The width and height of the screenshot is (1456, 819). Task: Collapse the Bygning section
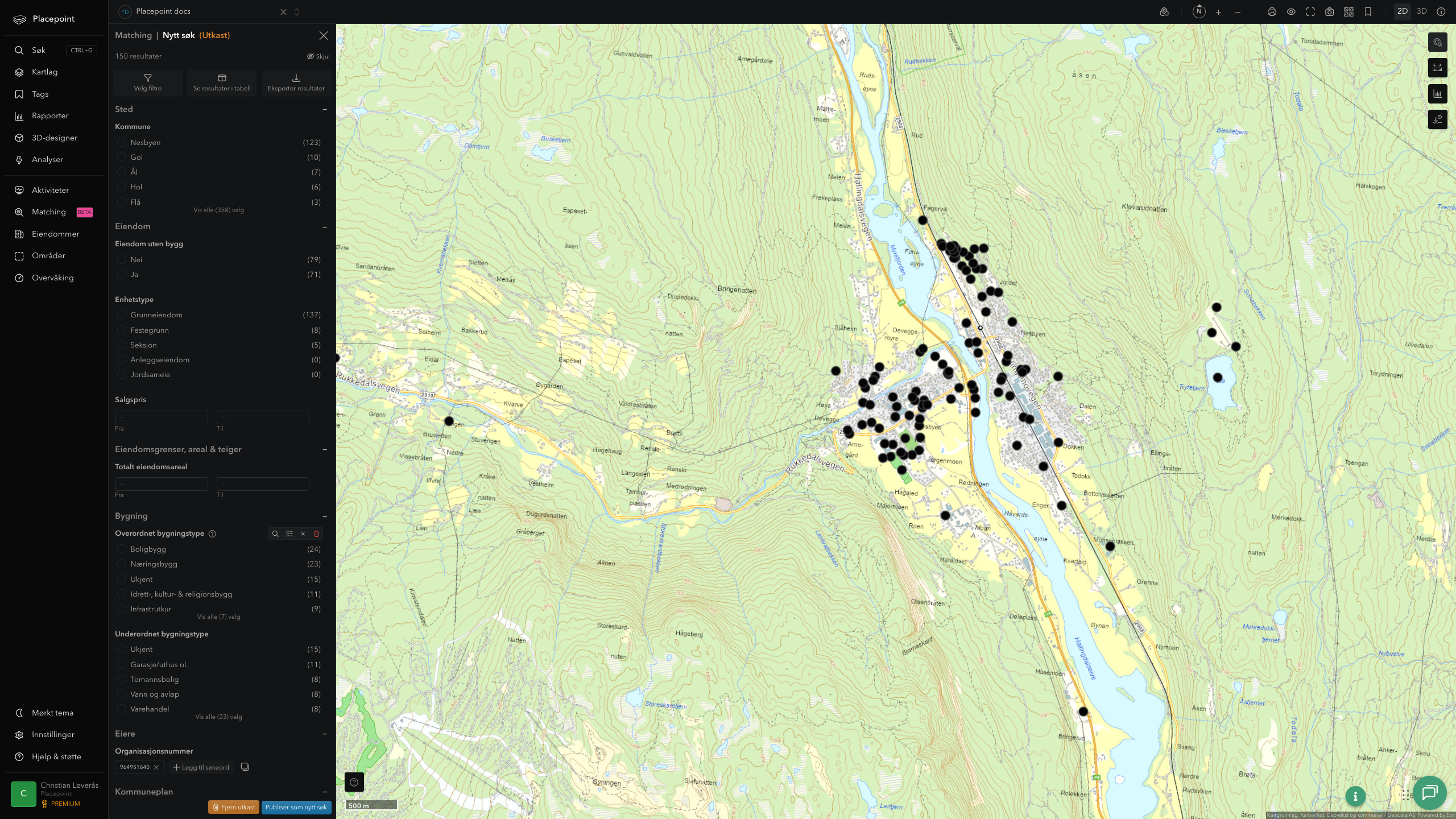(x=325, y=516)
